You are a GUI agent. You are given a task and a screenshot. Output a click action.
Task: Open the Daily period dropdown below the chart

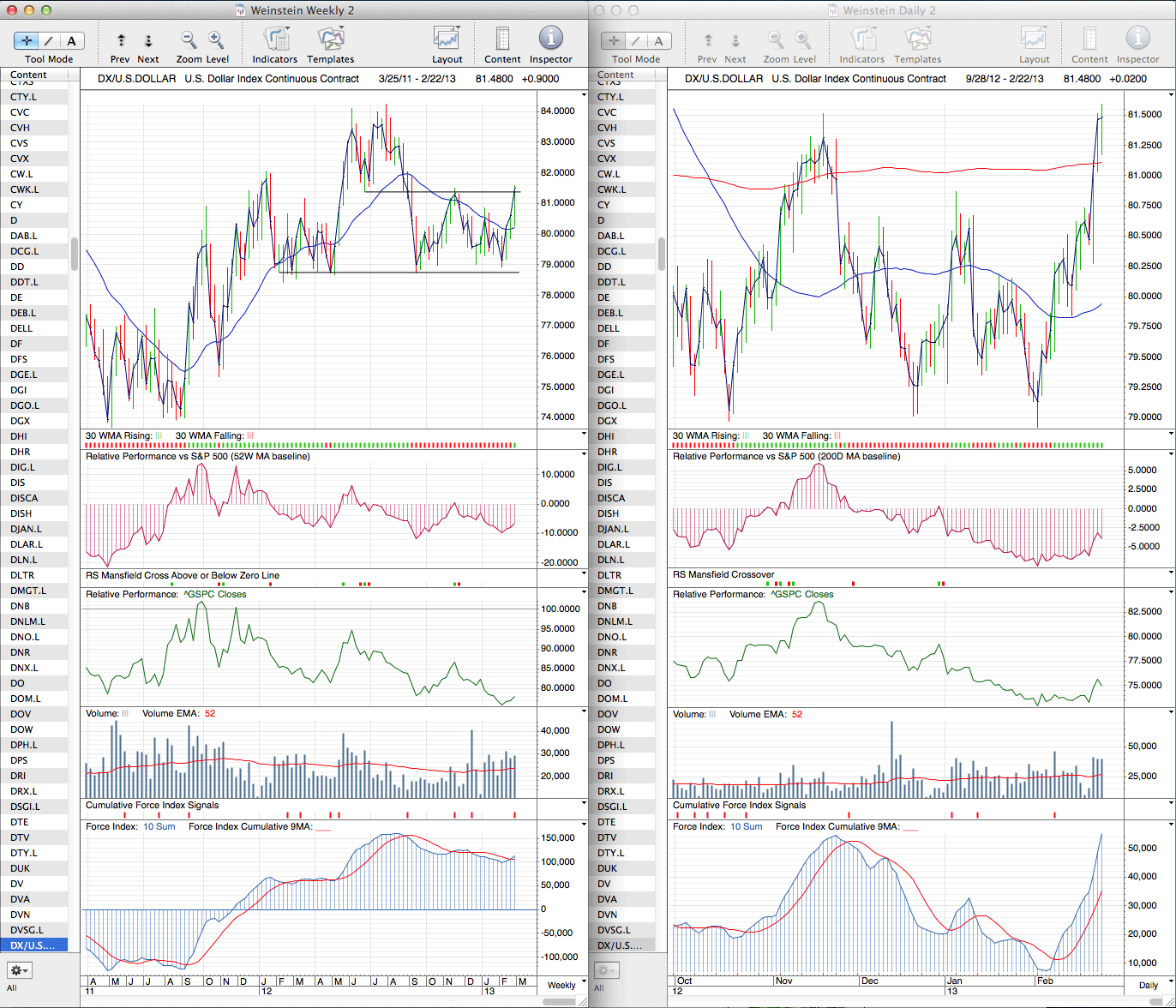1148,985
